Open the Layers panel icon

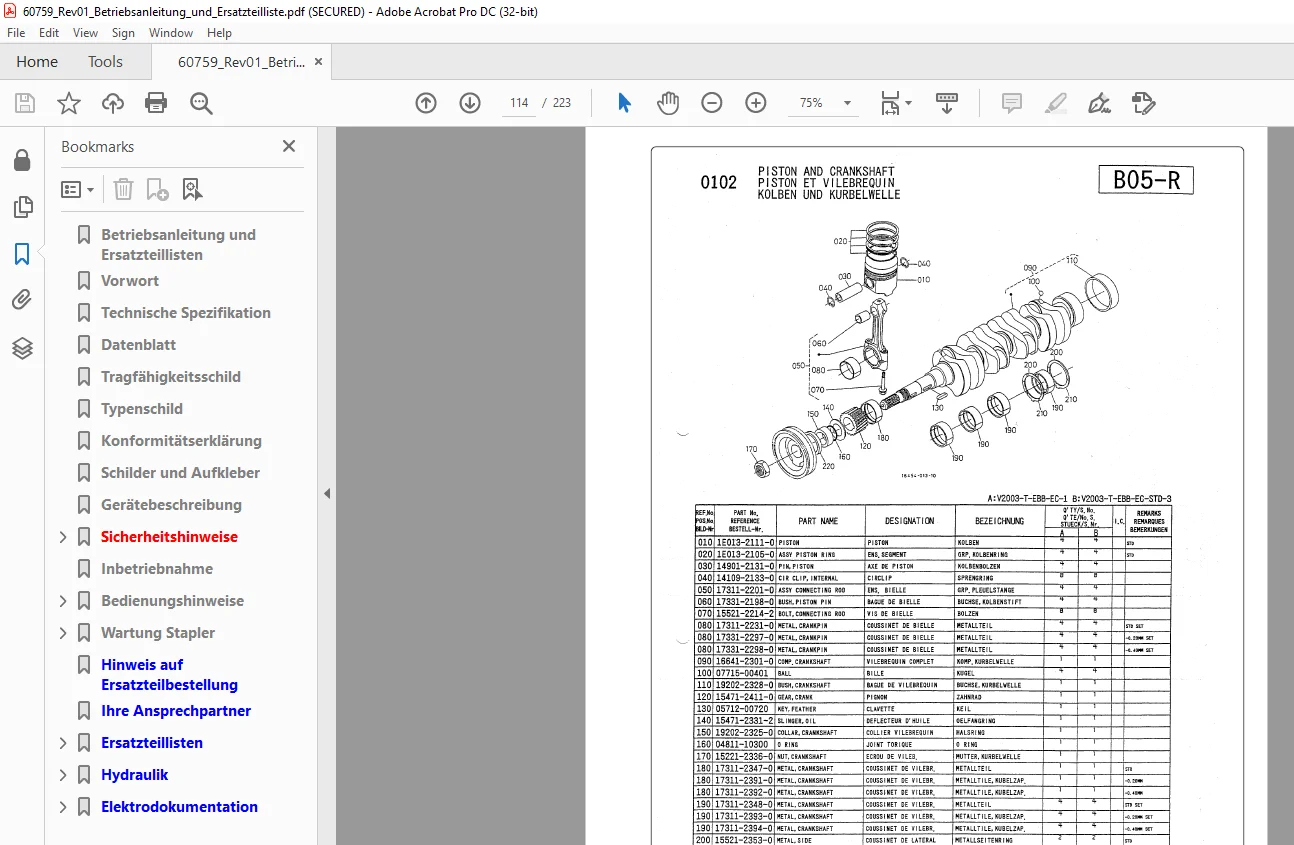[x=22, y=348]
